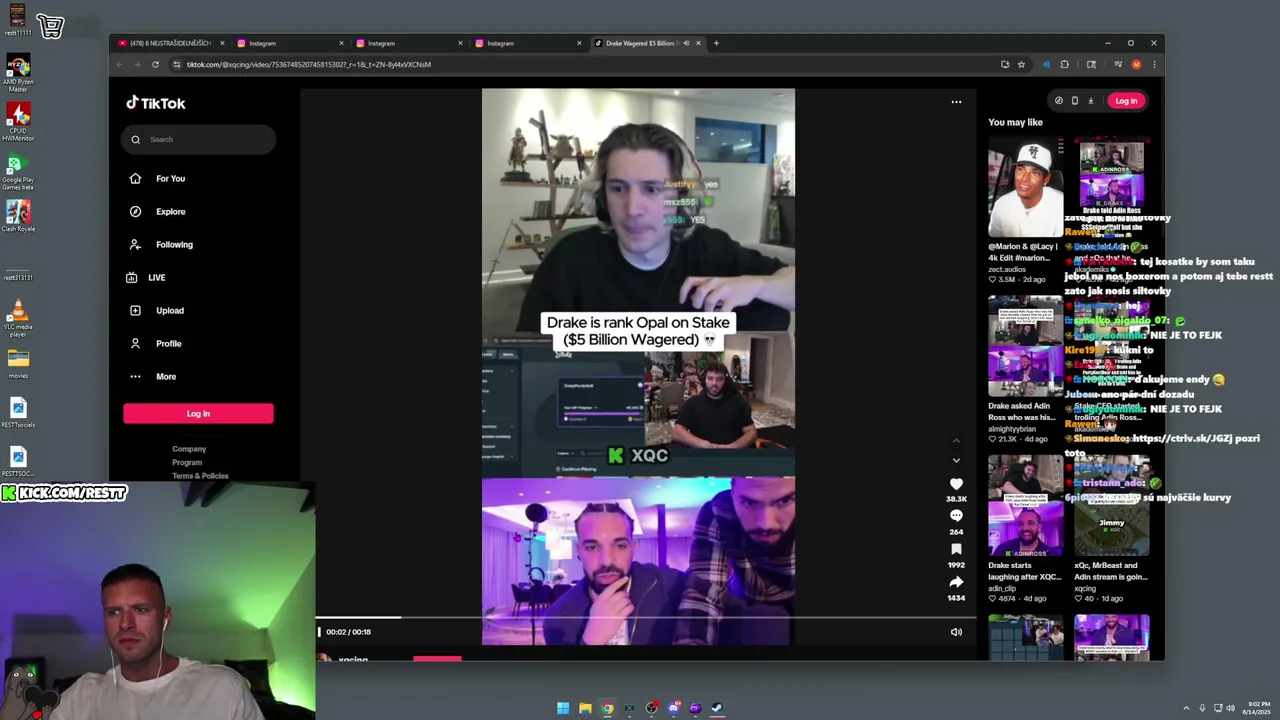Click Chrome's back navigation arrow
The width and height of the screenshot is (1280, 720).
coord(119,64)
